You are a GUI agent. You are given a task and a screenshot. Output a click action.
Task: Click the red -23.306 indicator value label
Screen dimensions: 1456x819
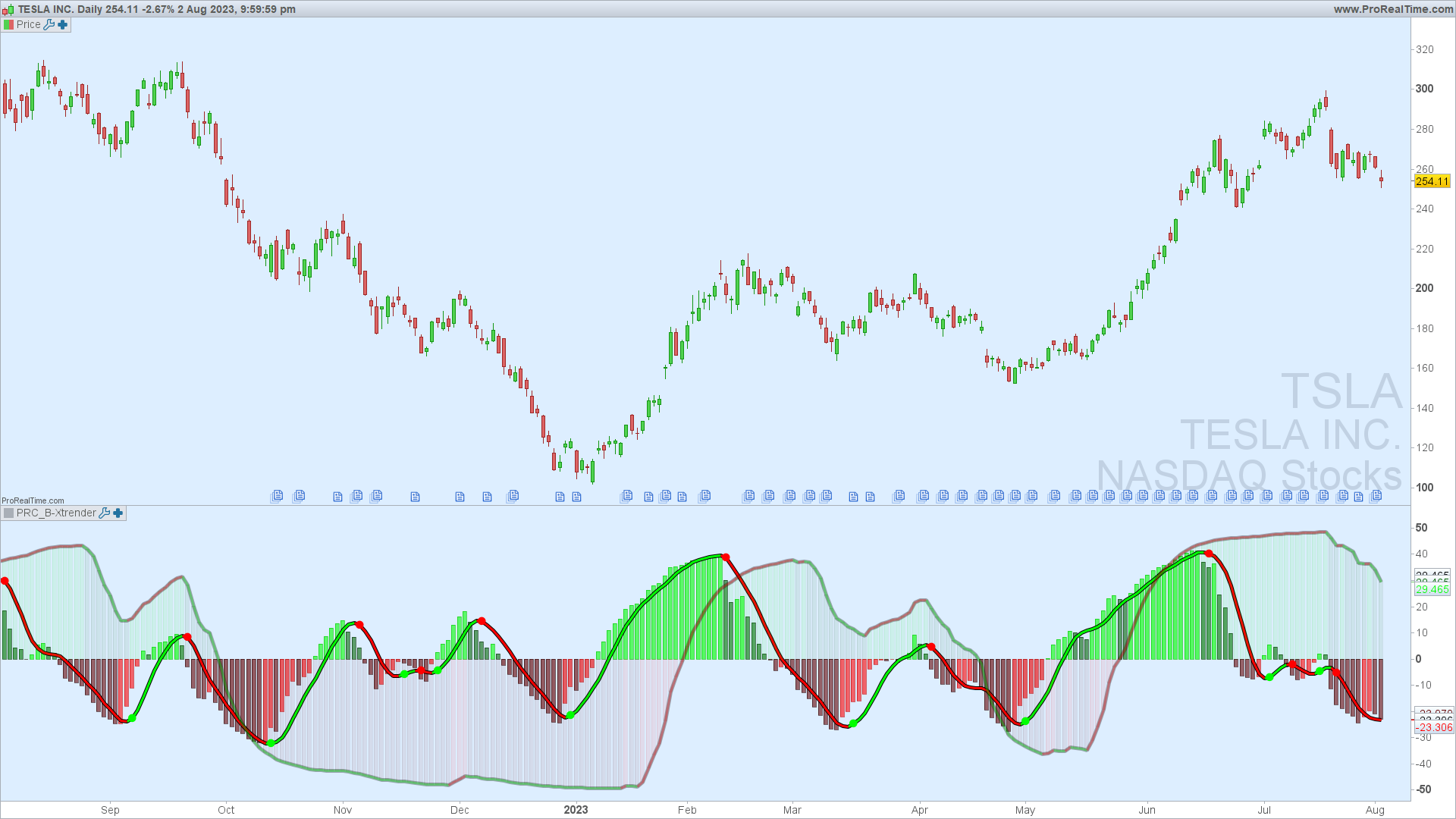(x=1433, y=727)
